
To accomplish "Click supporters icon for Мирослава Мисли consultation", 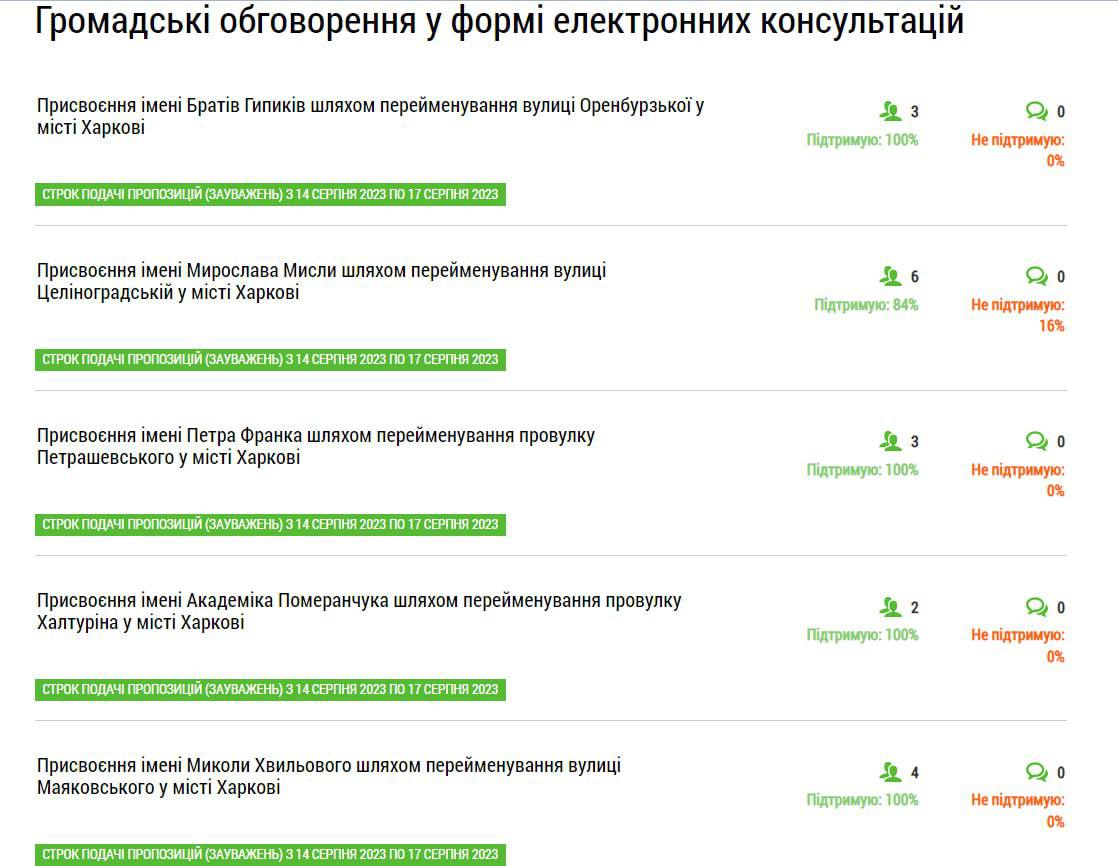I will click(x=890, y=276).
